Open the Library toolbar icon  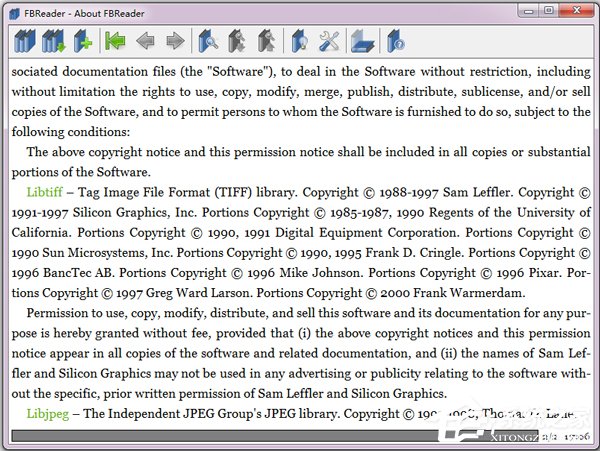(25, 41)
